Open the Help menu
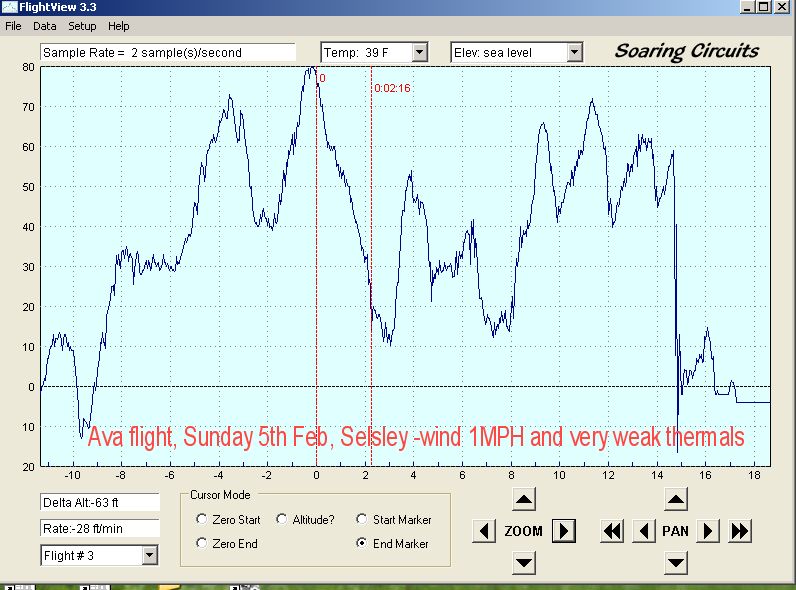Screen dimensions: 796x590 coord(119,26)
